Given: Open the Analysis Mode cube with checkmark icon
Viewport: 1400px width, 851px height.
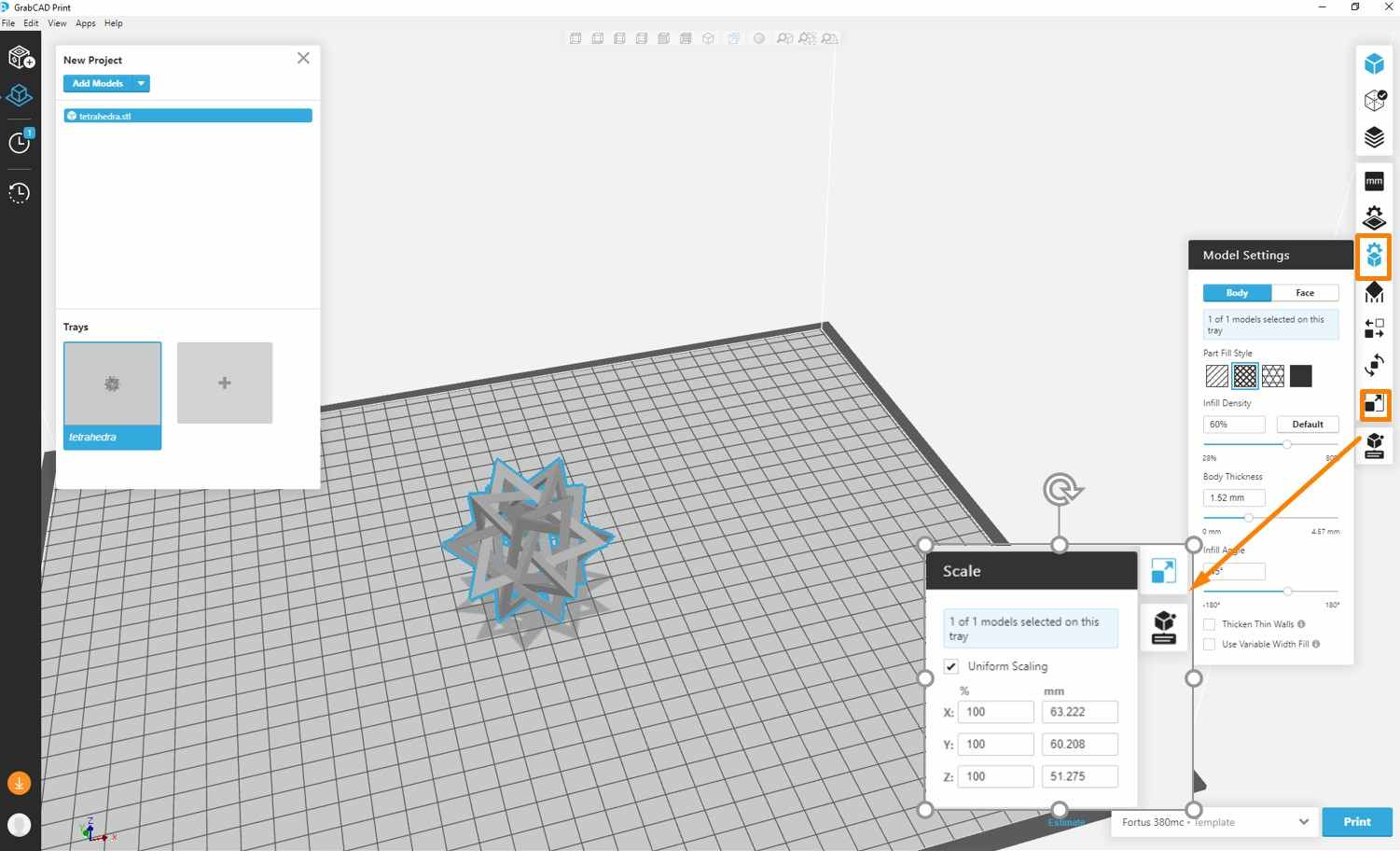Looking at the screenshot, I should pyautogui.click(x=1374, y=100).
